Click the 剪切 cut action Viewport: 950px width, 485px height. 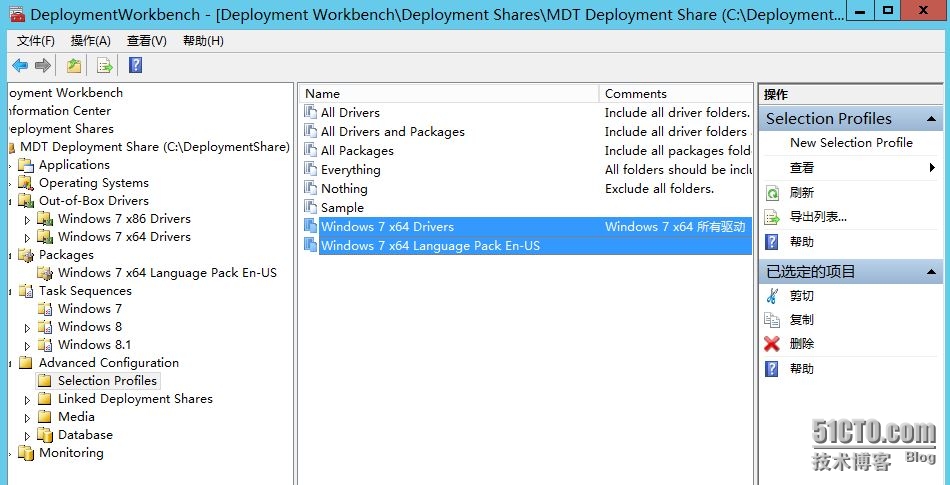[x=802, y=295]
